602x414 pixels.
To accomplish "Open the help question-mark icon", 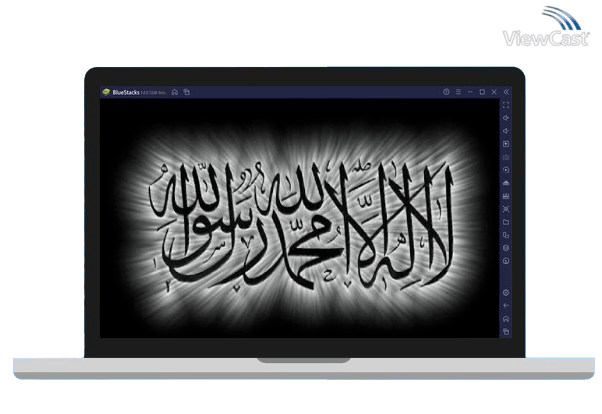I will (x=446, y=92).
